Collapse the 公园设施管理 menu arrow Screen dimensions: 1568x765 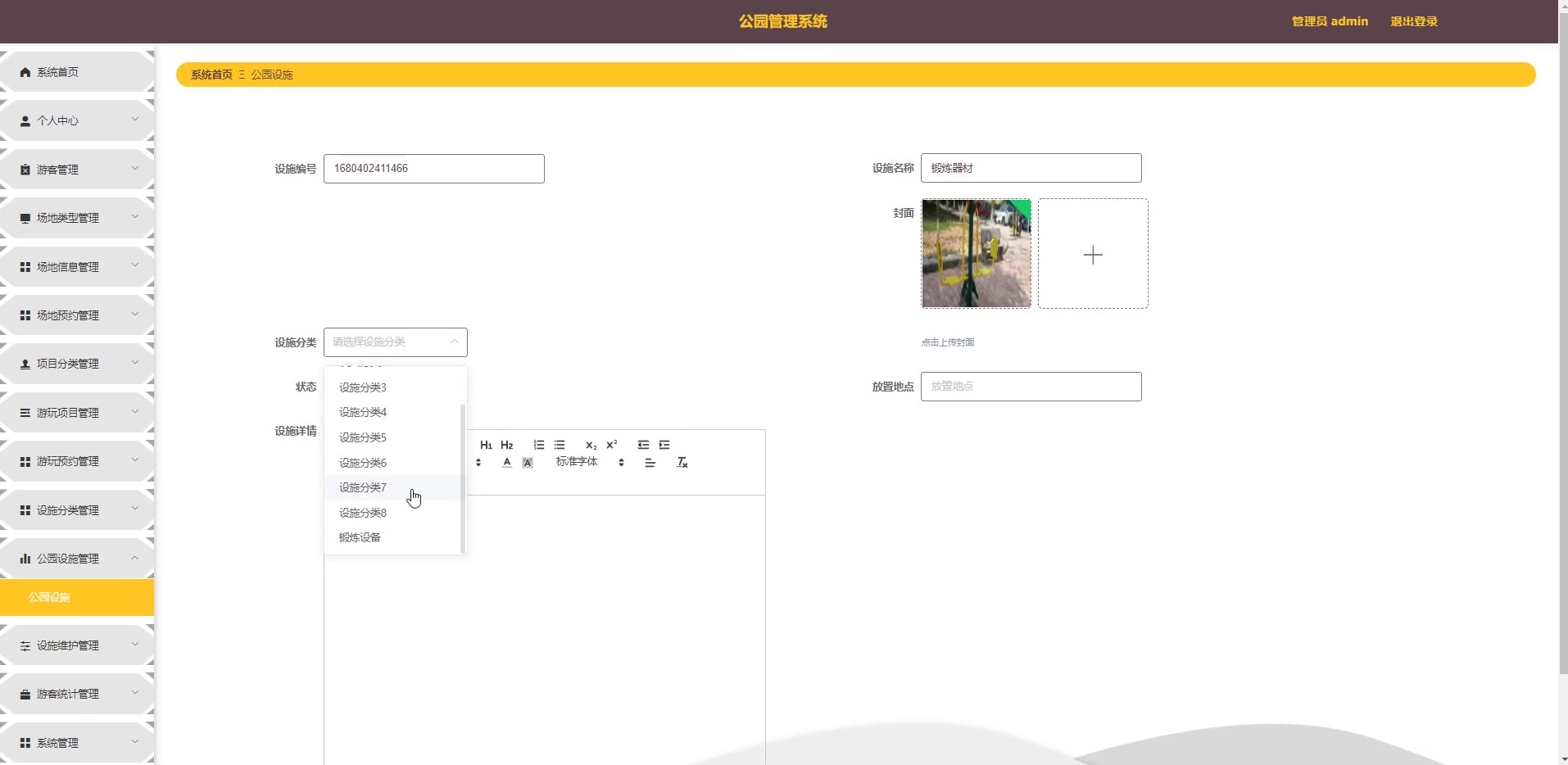click(135, 558)
